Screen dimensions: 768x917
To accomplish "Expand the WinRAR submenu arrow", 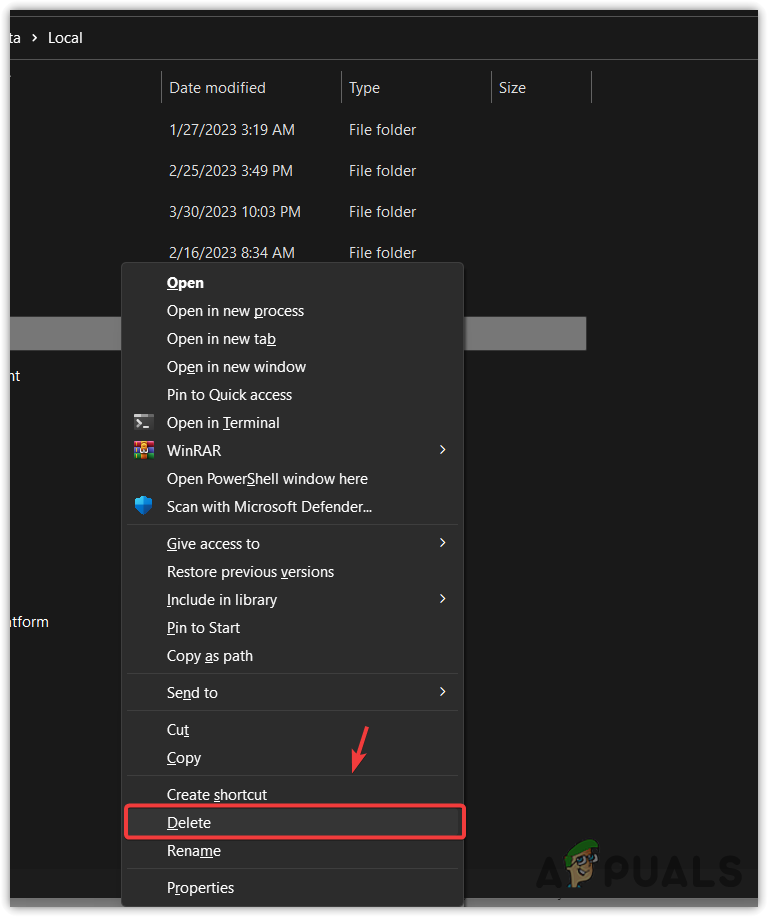I will [442, 450].
